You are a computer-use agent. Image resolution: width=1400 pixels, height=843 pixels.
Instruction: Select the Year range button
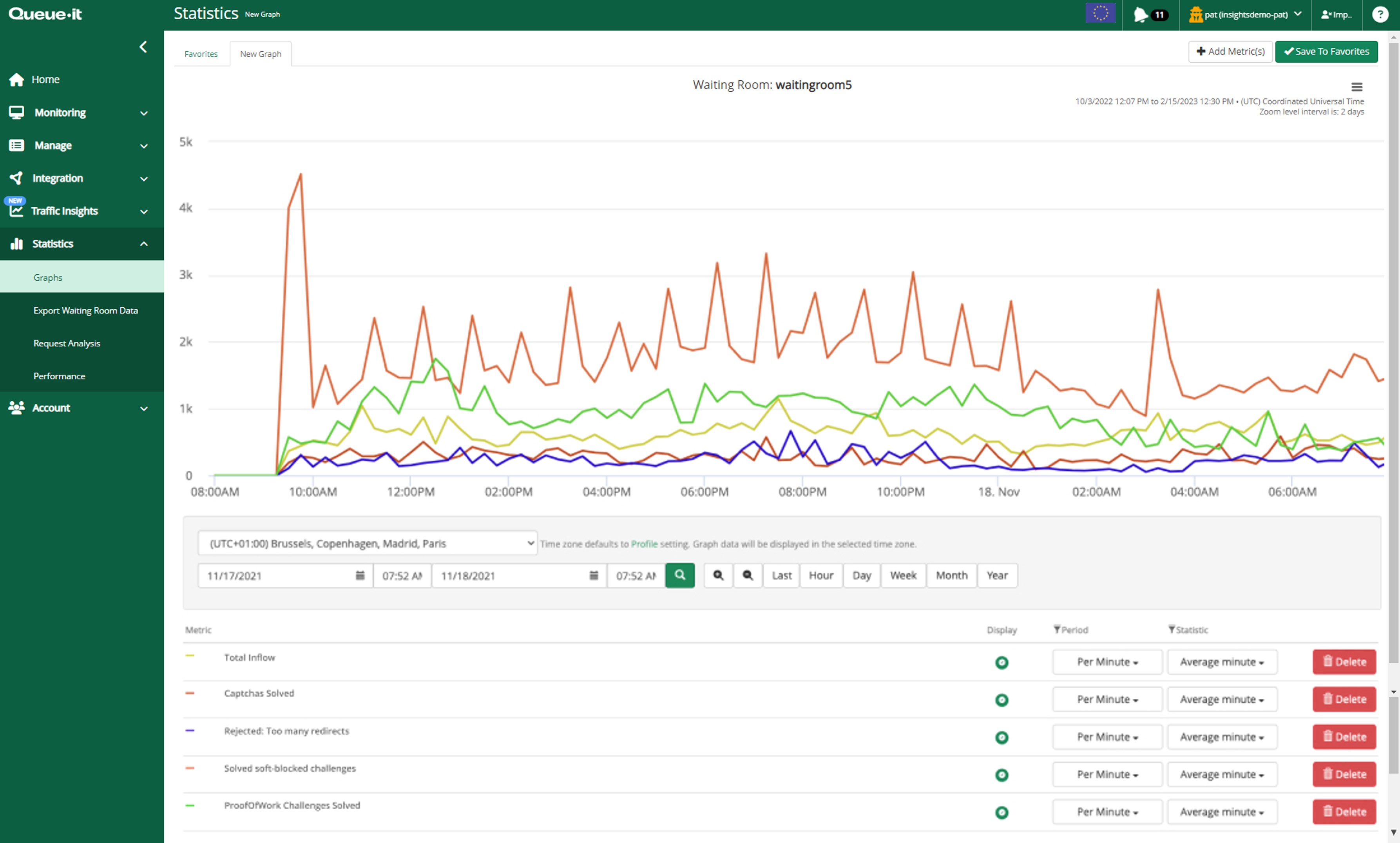click(x=997, y=575)
